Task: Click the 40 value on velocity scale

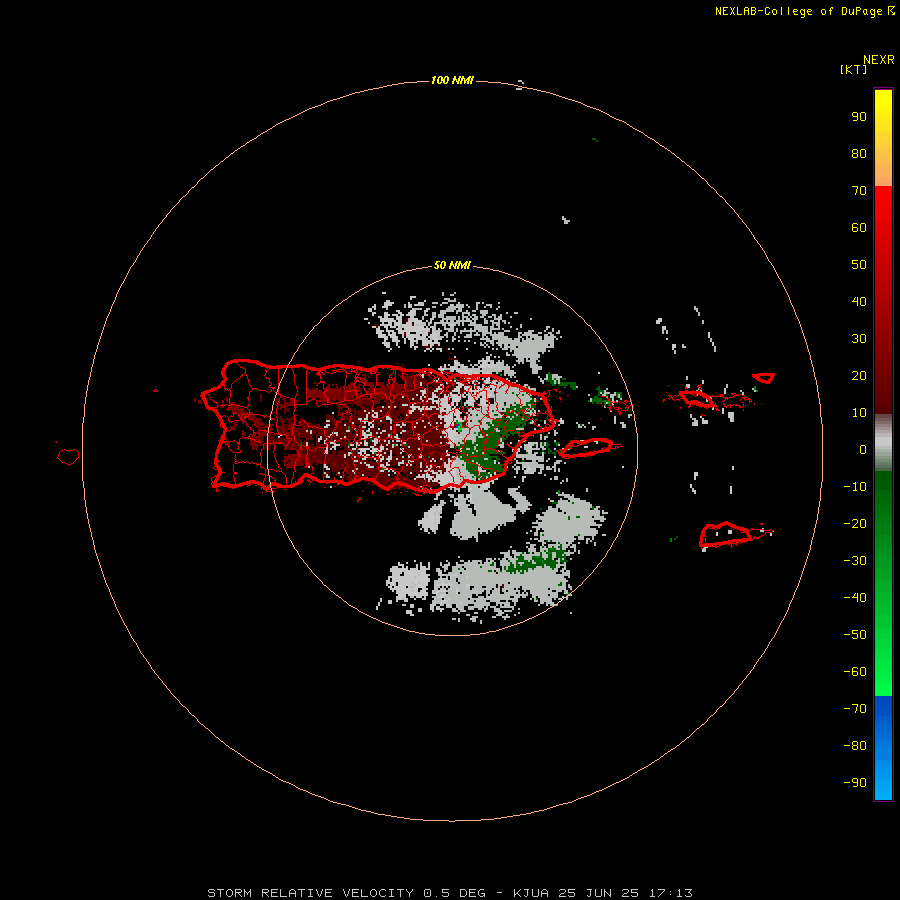Action: (859, 302)
